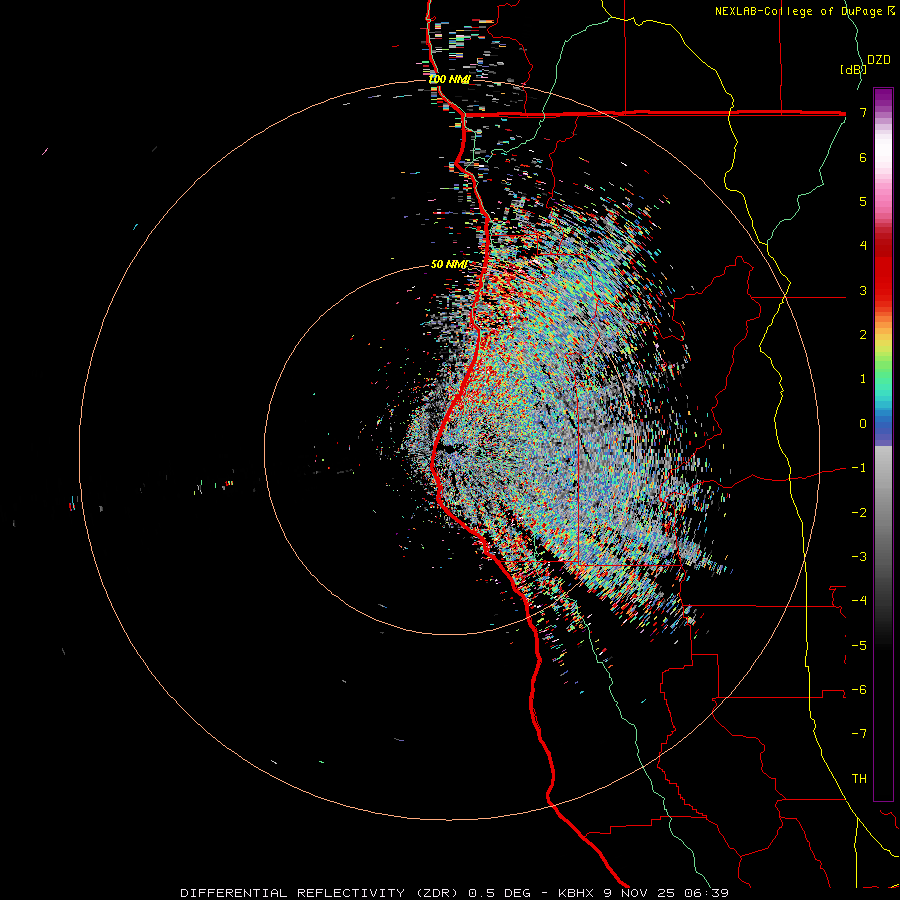Click the 1 value on color scale
This screenshot has height=900, width=900.
pyautogui.click(x=863, y=379)
